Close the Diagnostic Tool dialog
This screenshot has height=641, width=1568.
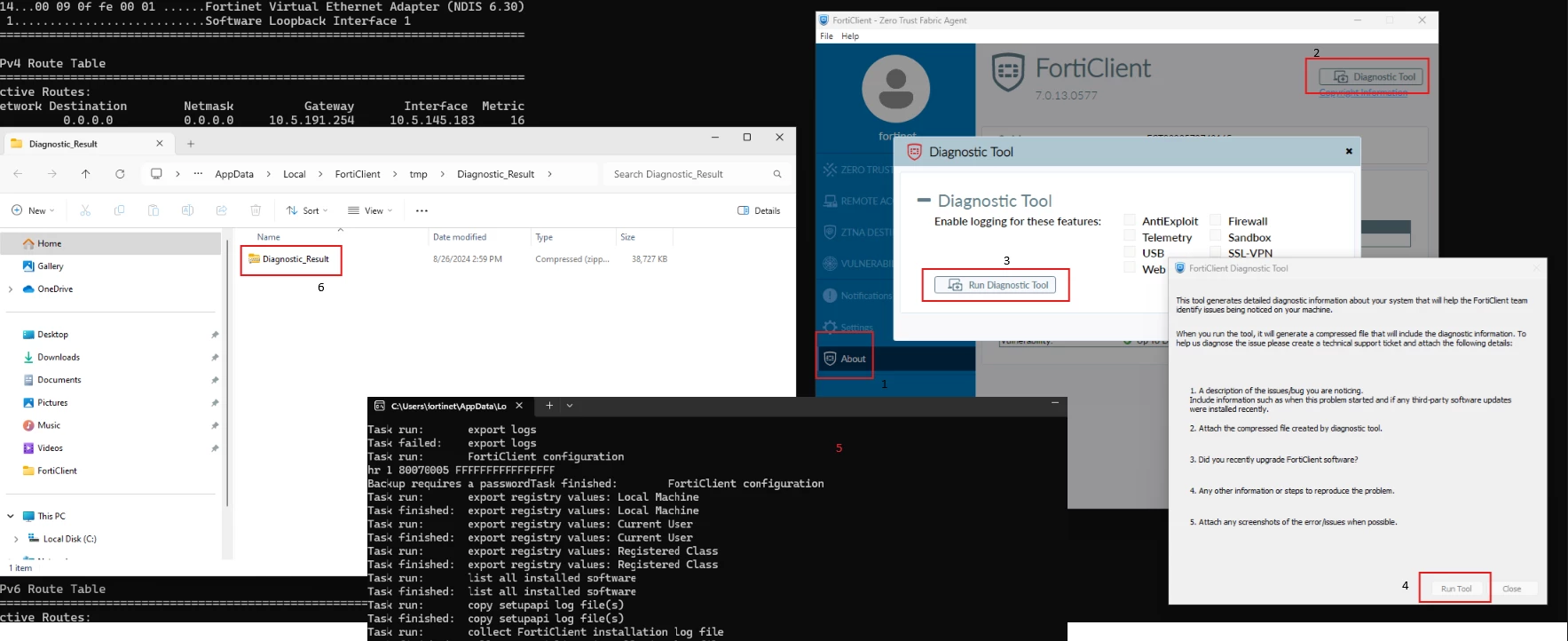tap(1349, 152)
